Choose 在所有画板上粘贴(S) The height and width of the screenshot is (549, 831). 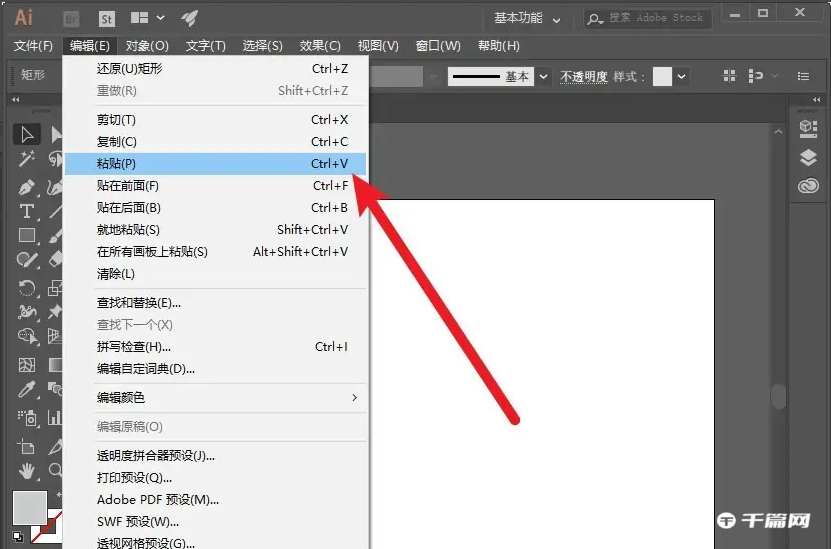click(216, 252)
